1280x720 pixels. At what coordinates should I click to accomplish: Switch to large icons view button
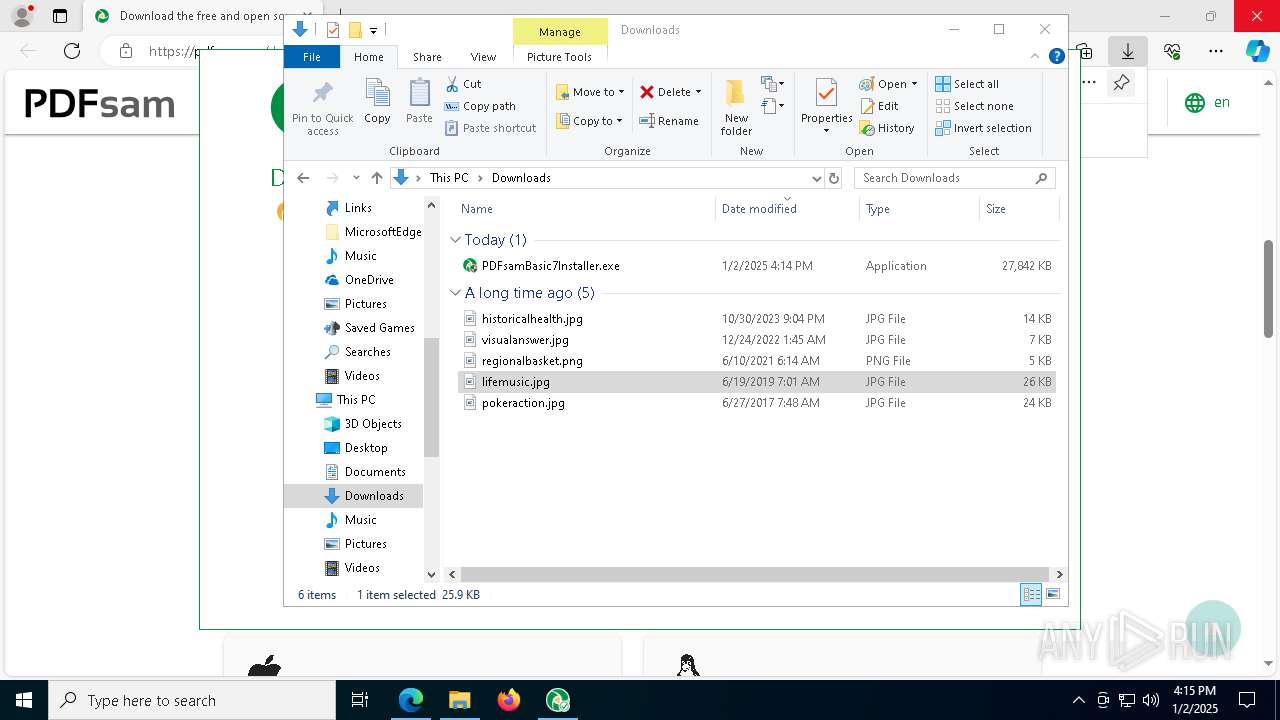(1053, 594)
